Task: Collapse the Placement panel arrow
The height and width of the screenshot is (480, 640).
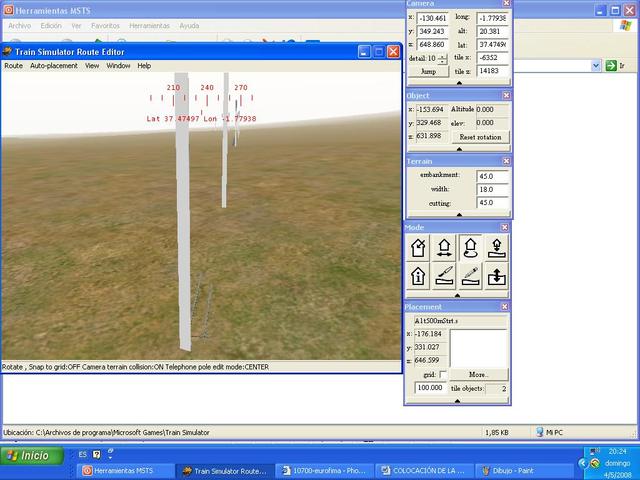Action: click(x=459, y=400)
